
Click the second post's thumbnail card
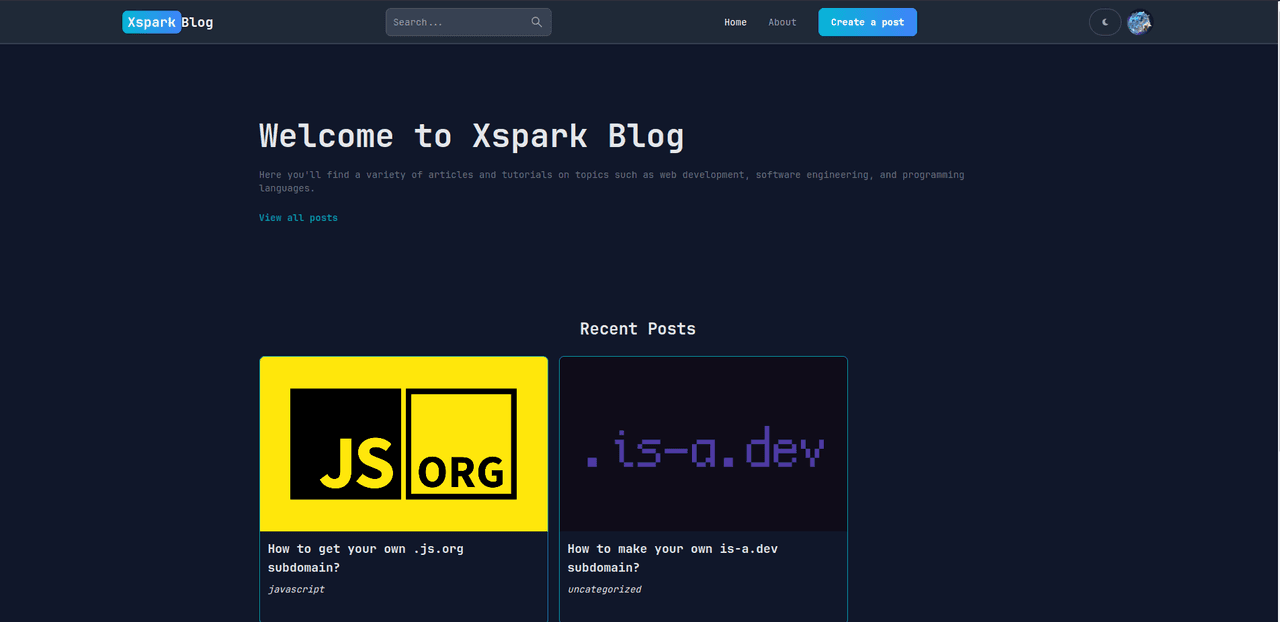point(702,443)
